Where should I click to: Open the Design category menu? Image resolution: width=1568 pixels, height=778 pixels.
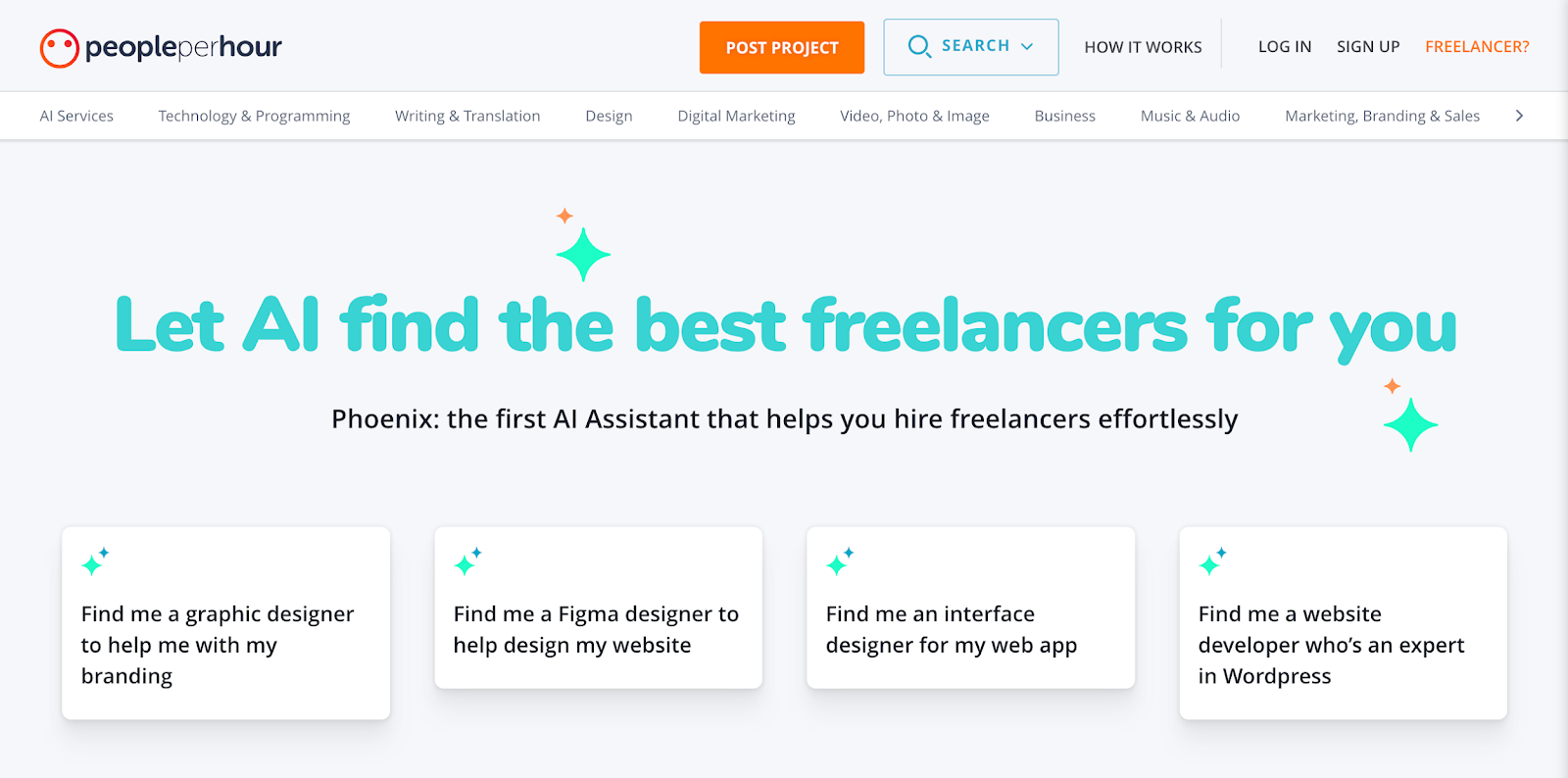tap(609, 116)
